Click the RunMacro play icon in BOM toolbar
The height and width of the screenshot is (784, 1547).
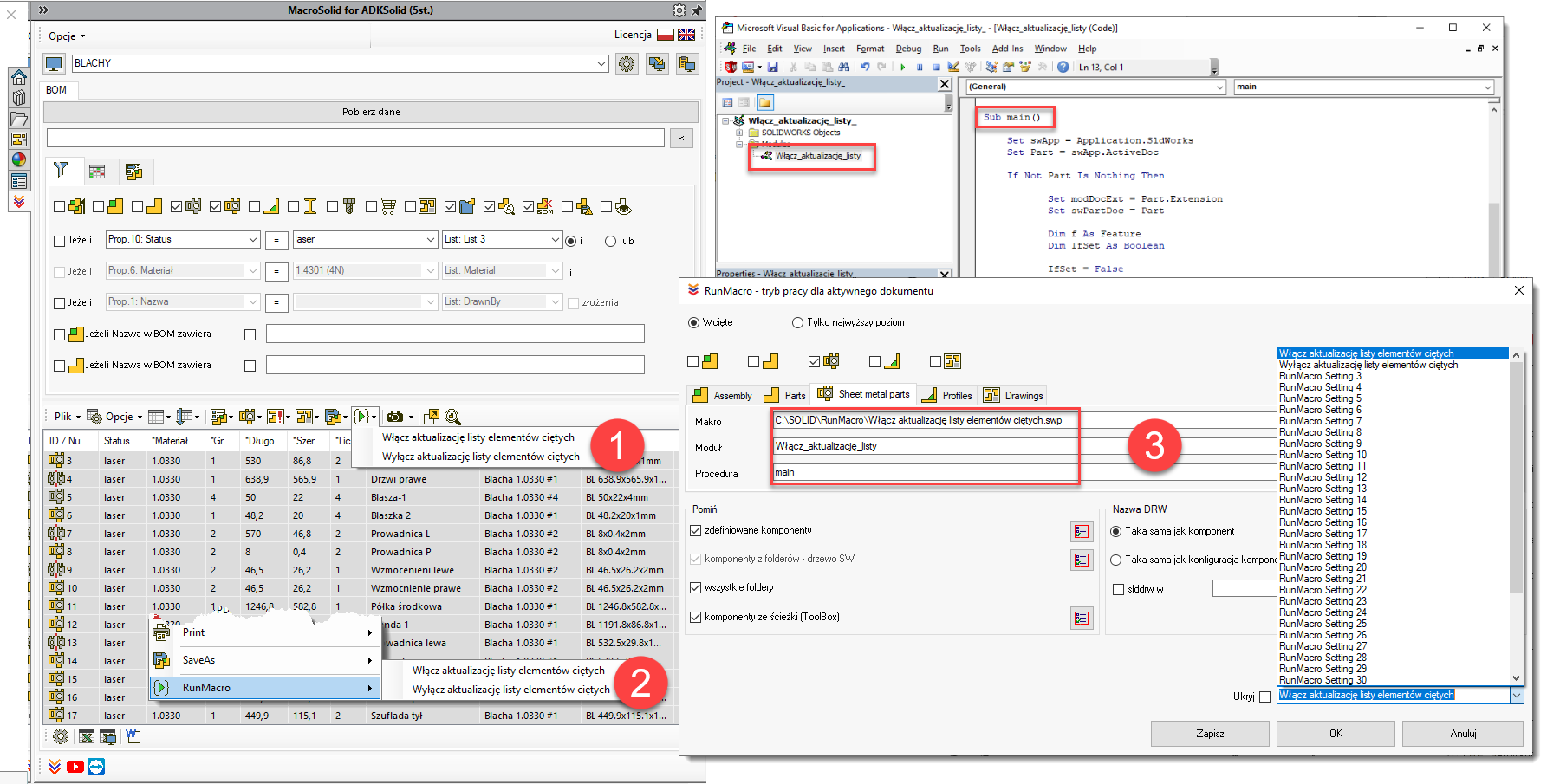361,417
